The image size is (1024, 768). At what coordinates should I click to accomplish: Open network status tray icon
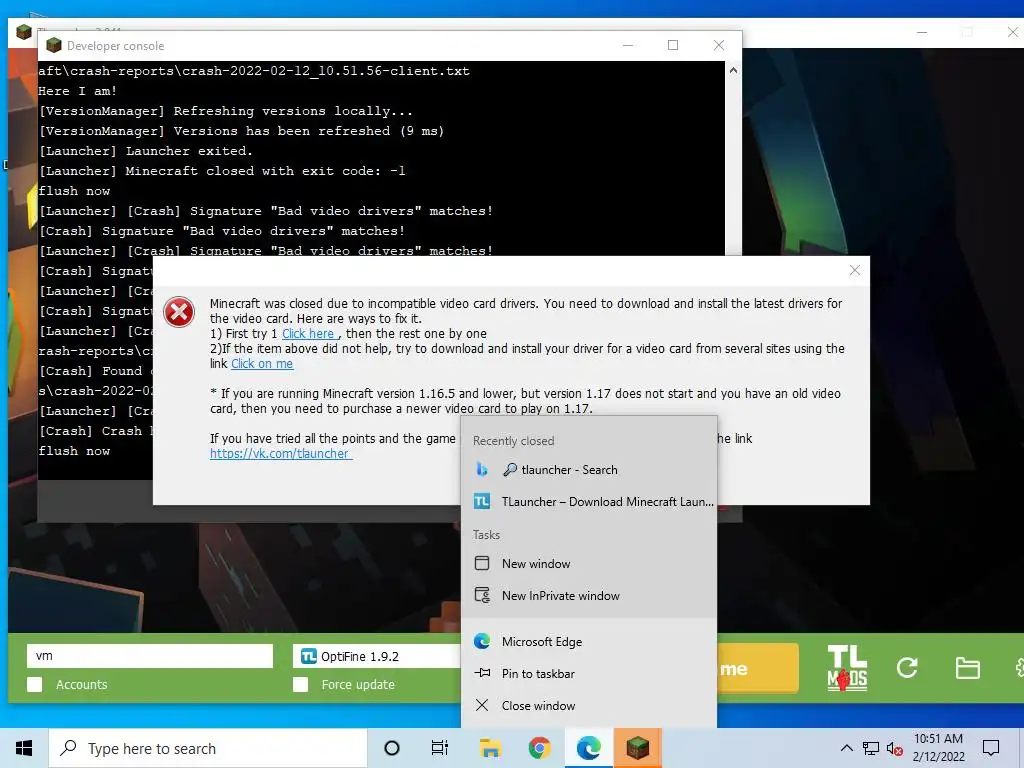coord(871,748)
